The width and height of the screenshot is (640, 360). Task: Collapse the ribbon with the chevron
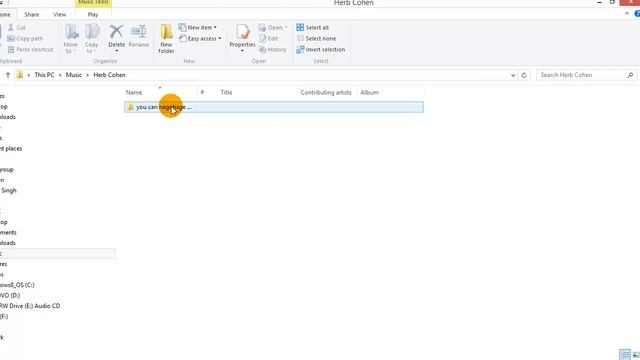627,14
